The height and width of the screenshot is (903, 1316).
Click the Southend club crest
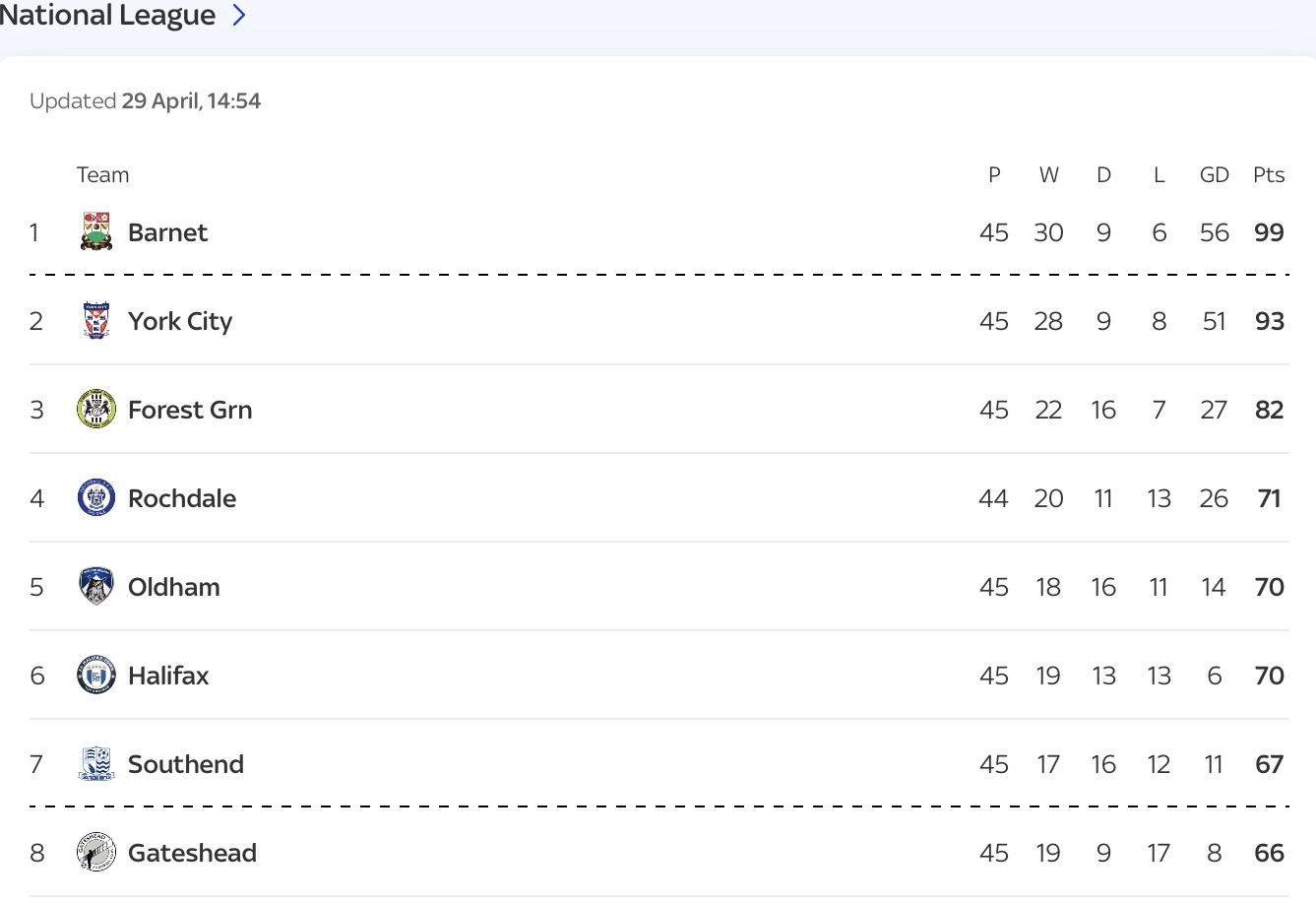click(x=96, y=764)
